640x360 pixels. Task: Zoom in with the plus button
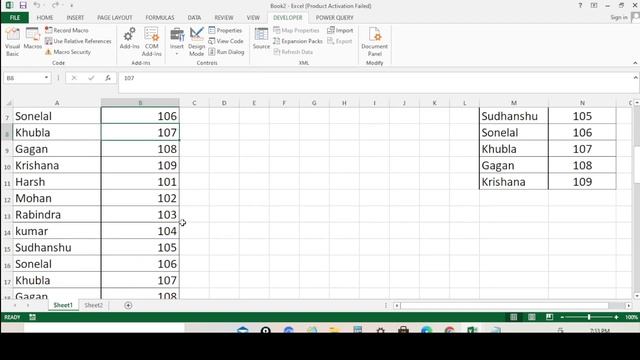[x=616, y=317]
